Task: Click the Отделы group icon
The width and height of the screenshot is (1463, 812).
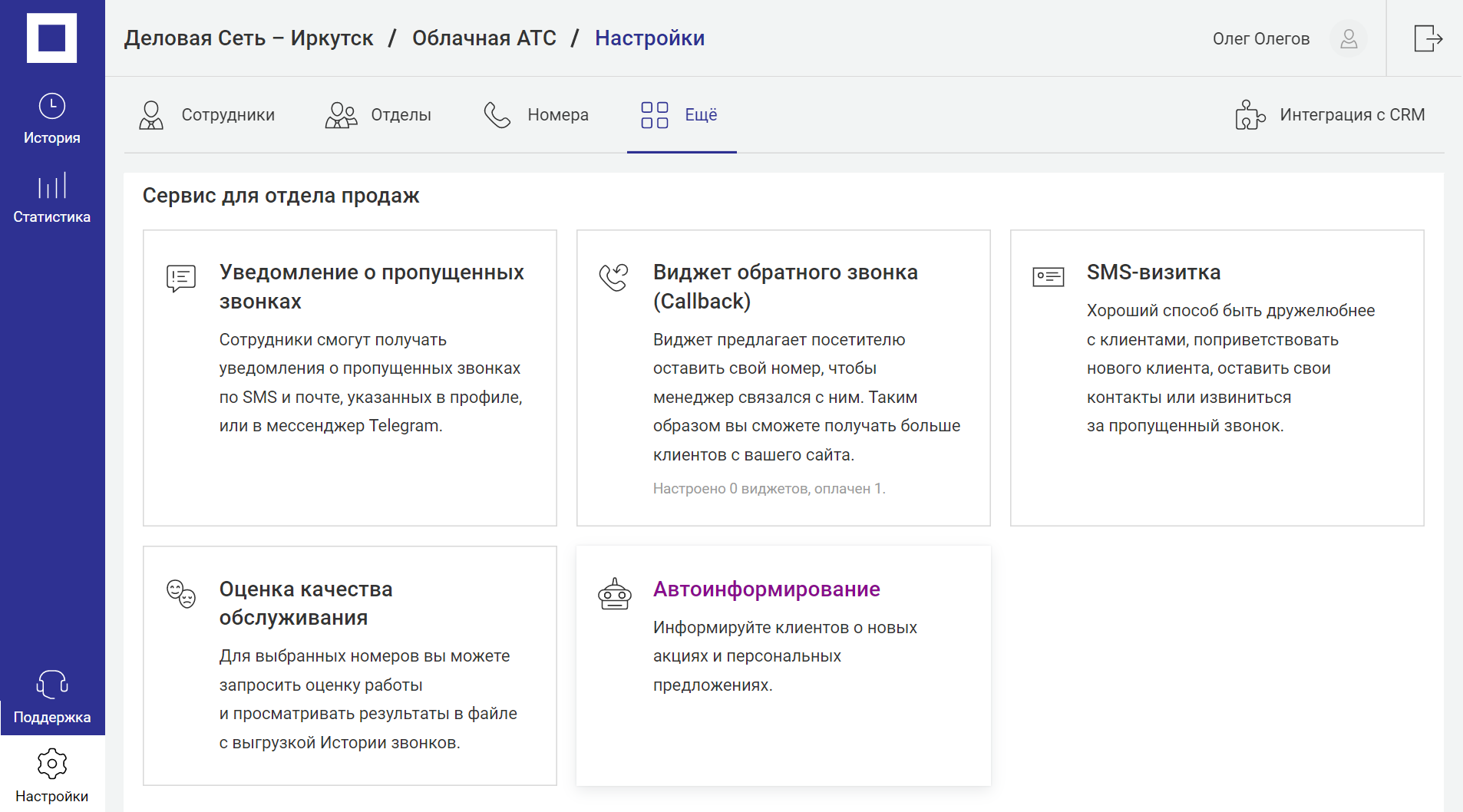Action: tap(342, 115)
